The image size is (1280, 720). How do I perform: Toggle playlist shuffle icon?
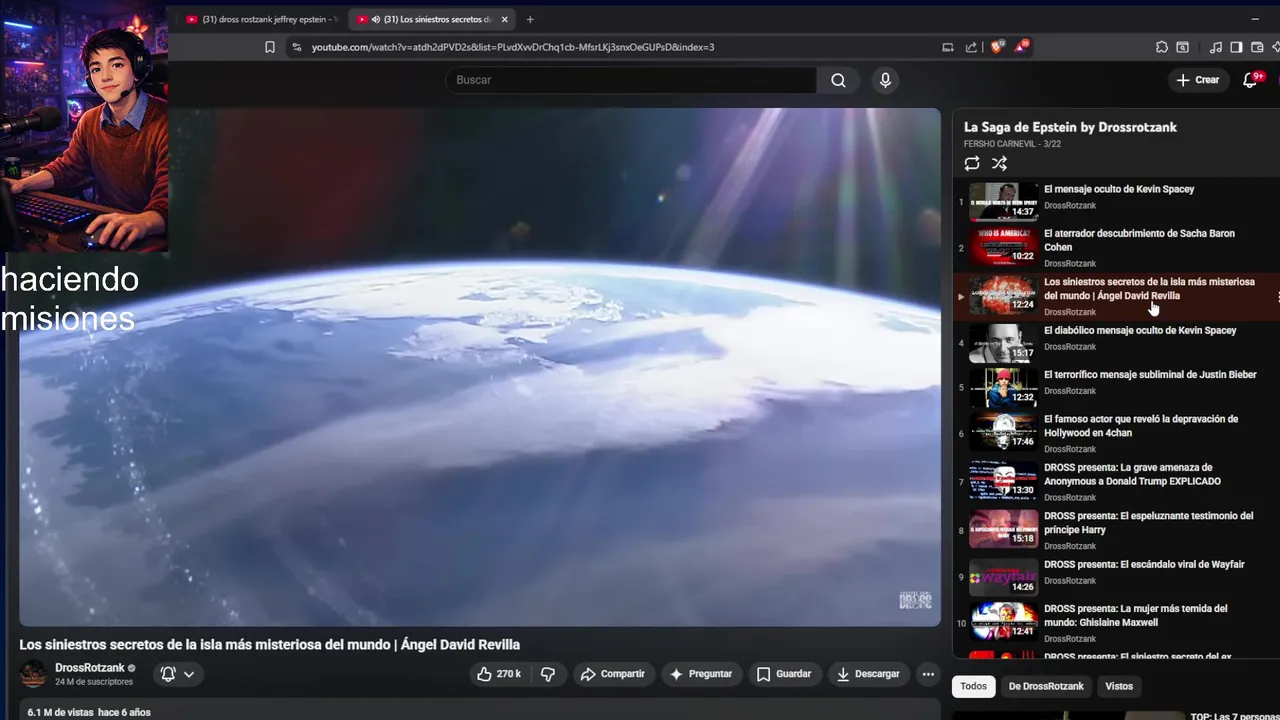click(x=999, y=164)
